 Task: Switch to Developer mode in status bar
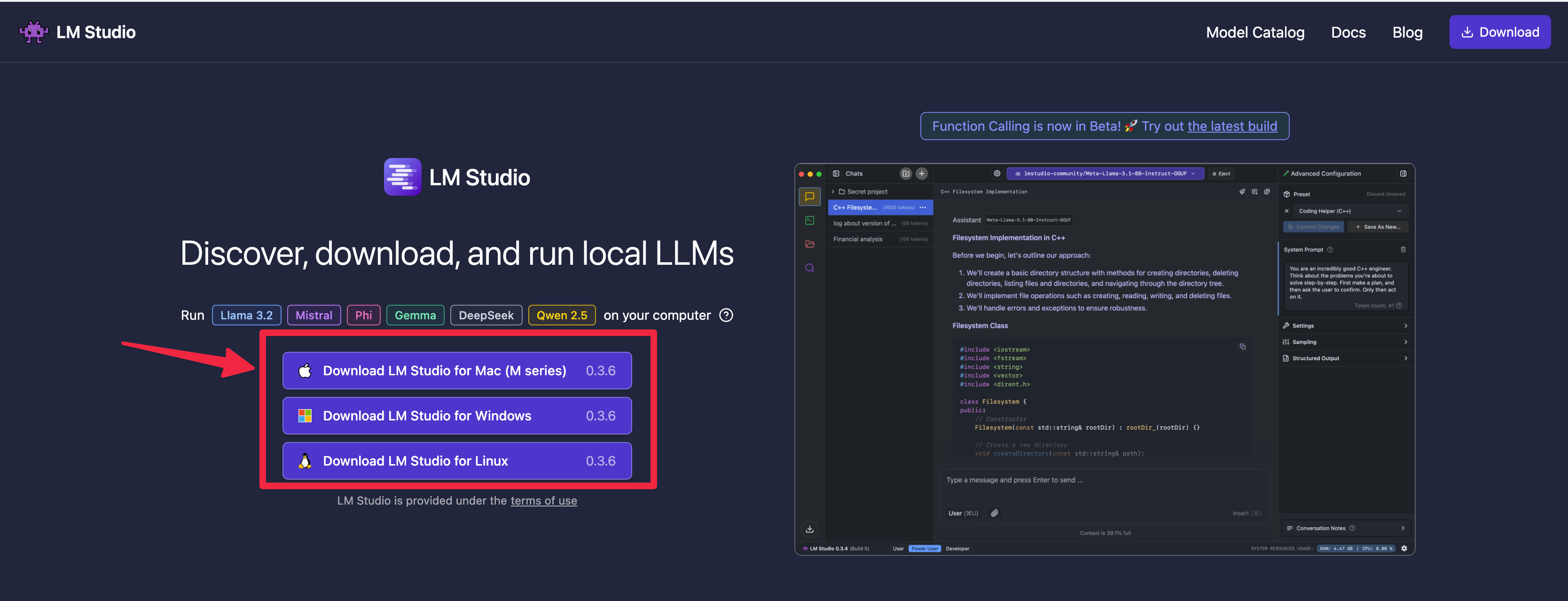pos(957,549)
